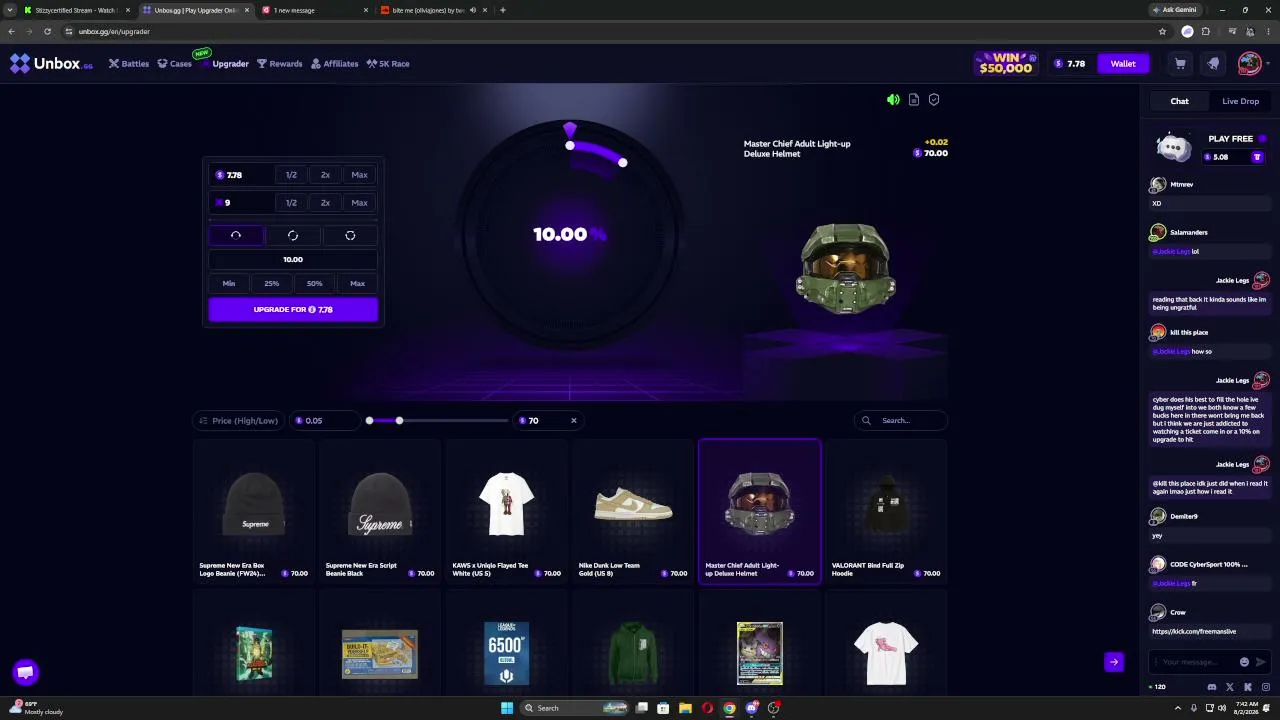Click 1/2 beside the 7.78 bet amount
This screenshot has height=720, width=1280.
[x=291, y=175]
